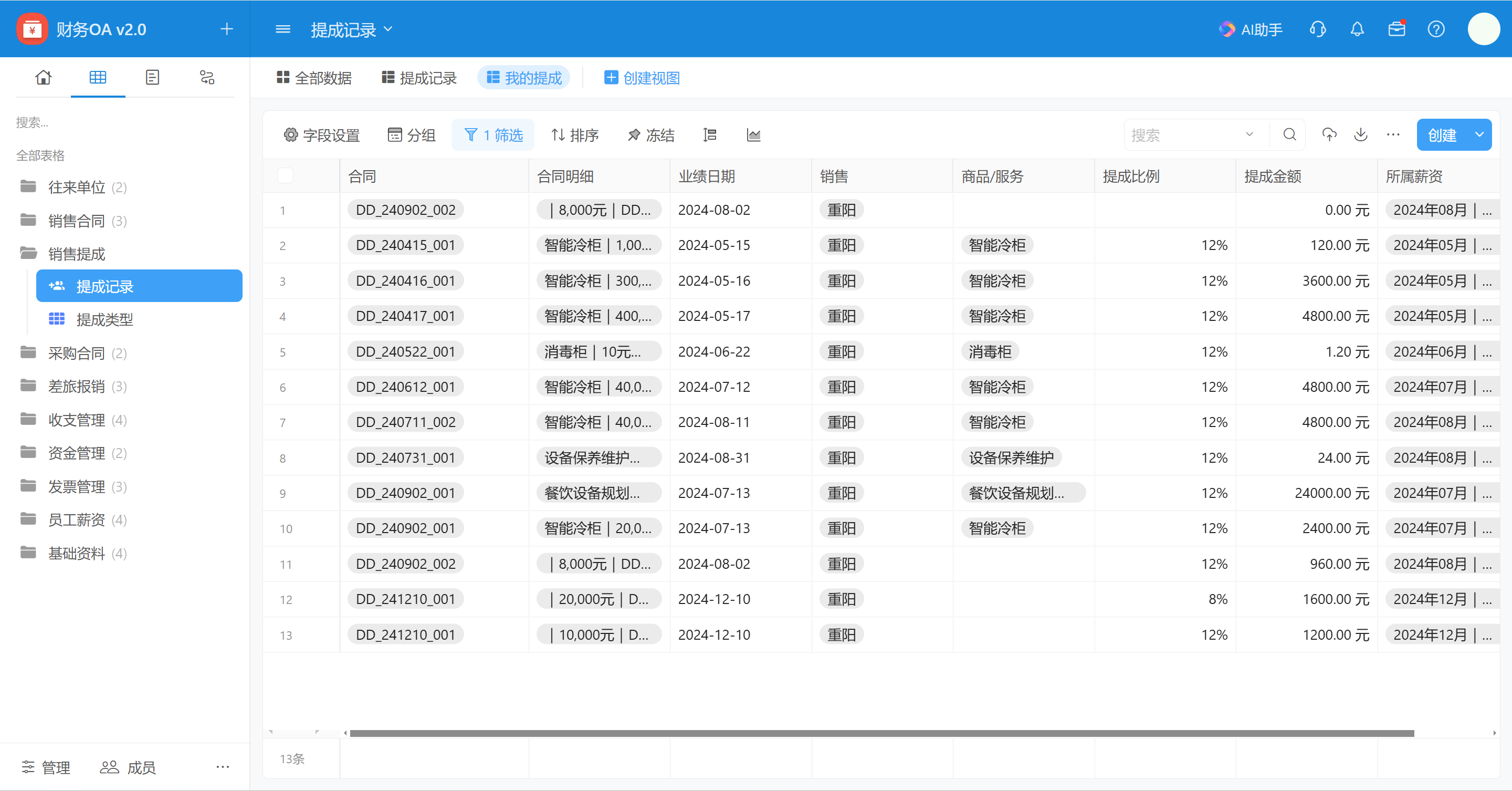The height and width of the screenshot is (791, 1512).
Task: Select the workflow sidebar tab icon
Action: point(207,77)
